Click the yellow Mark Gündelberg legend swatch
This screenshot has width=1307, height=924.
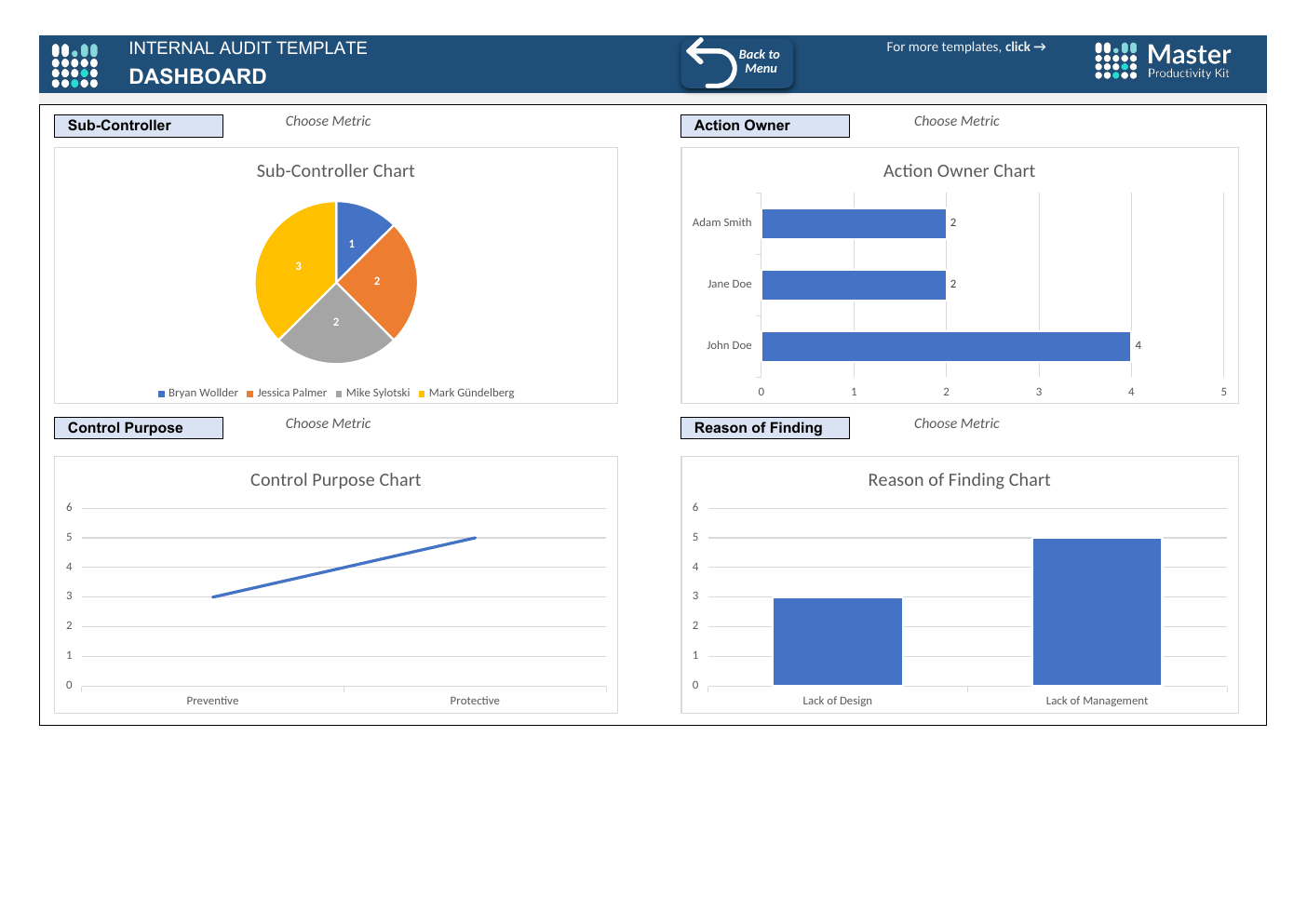(422, 394)
